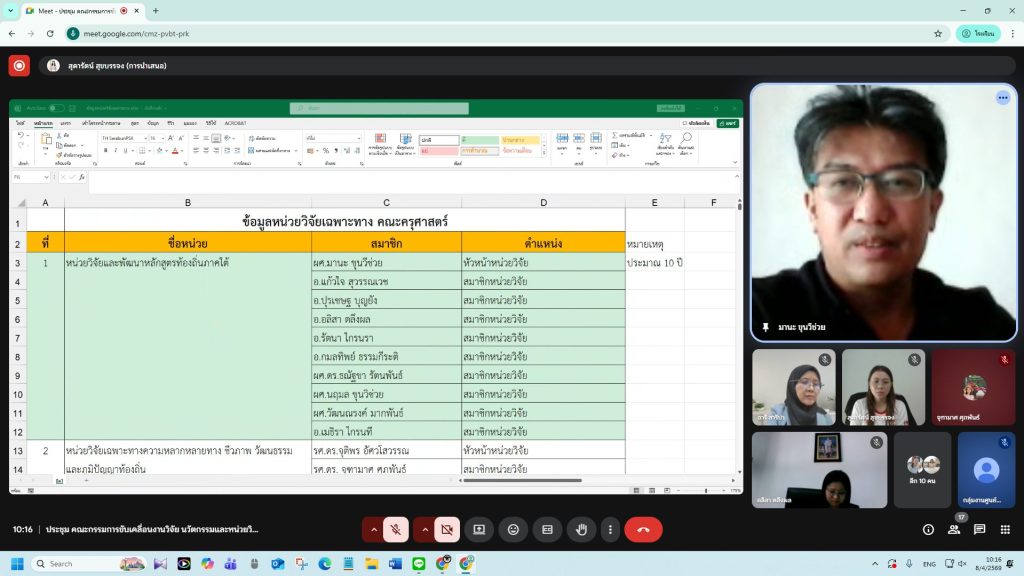Screen dimensions: 1024x576
Task: Click the present screen icon
Action: click(x=479, y=530)
